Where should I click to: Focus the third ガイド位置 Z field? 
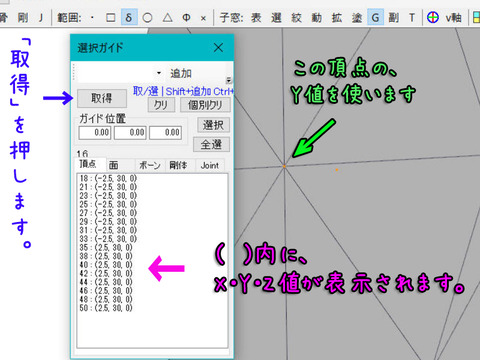[x=166, y=133]
